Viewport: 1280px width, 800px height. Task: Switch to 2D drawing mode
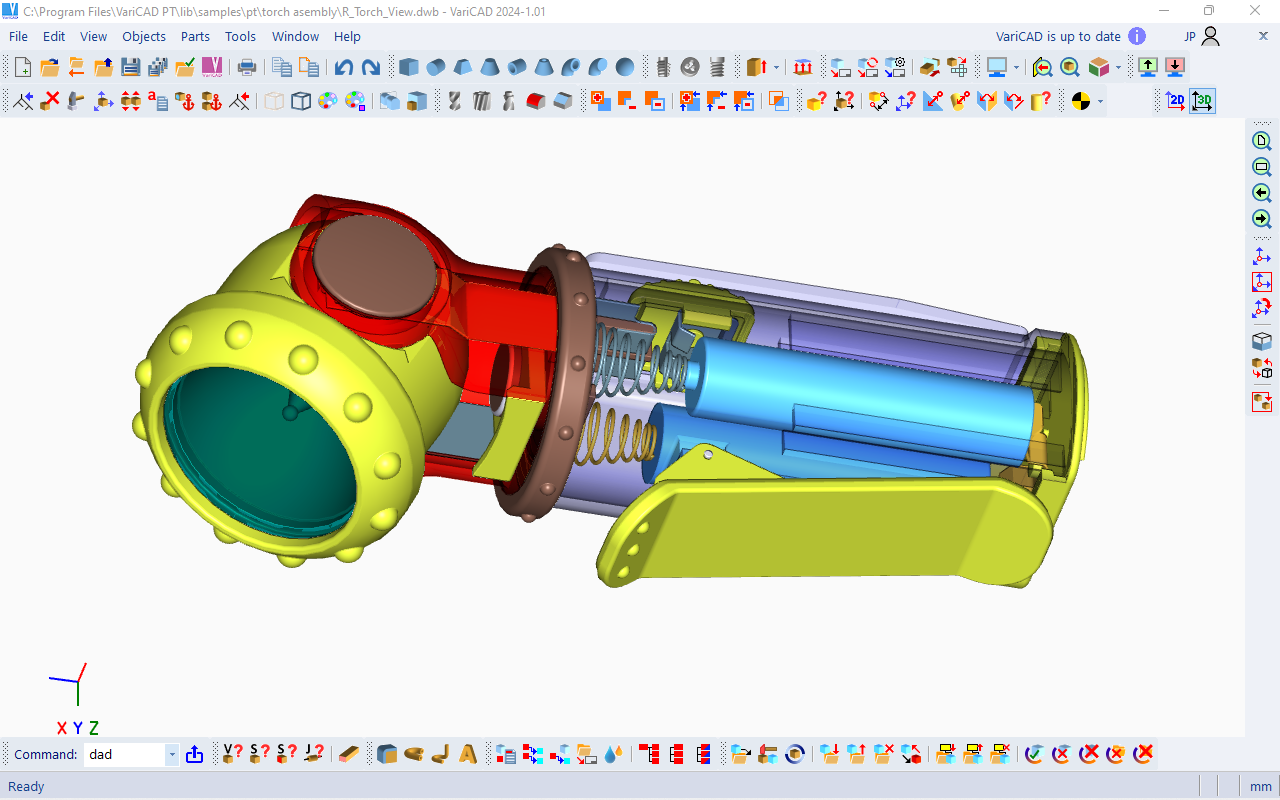click(x=1175, y=101)
